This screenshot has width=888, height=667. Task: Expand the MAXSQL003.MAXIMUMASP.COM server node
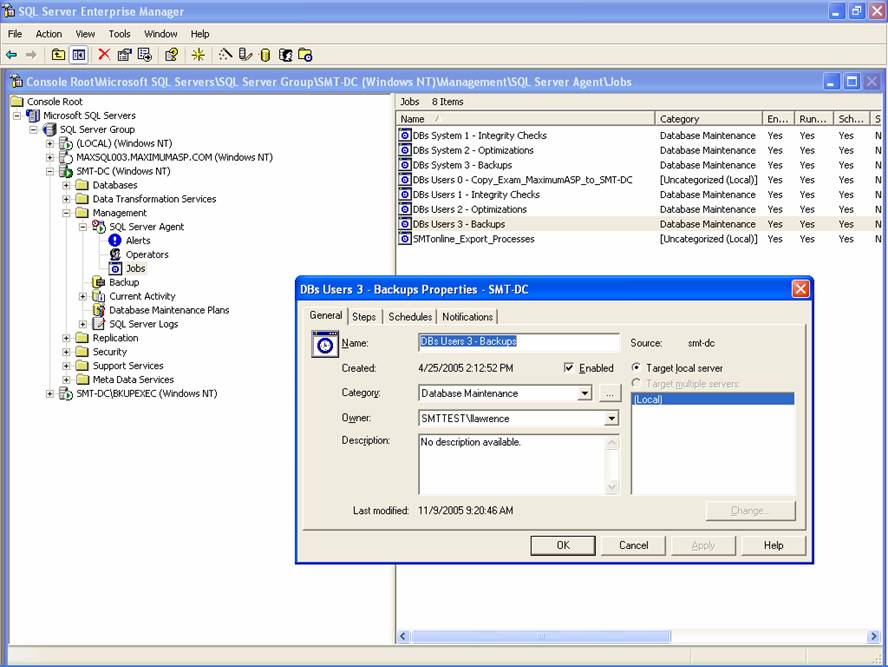pos(50,157)
